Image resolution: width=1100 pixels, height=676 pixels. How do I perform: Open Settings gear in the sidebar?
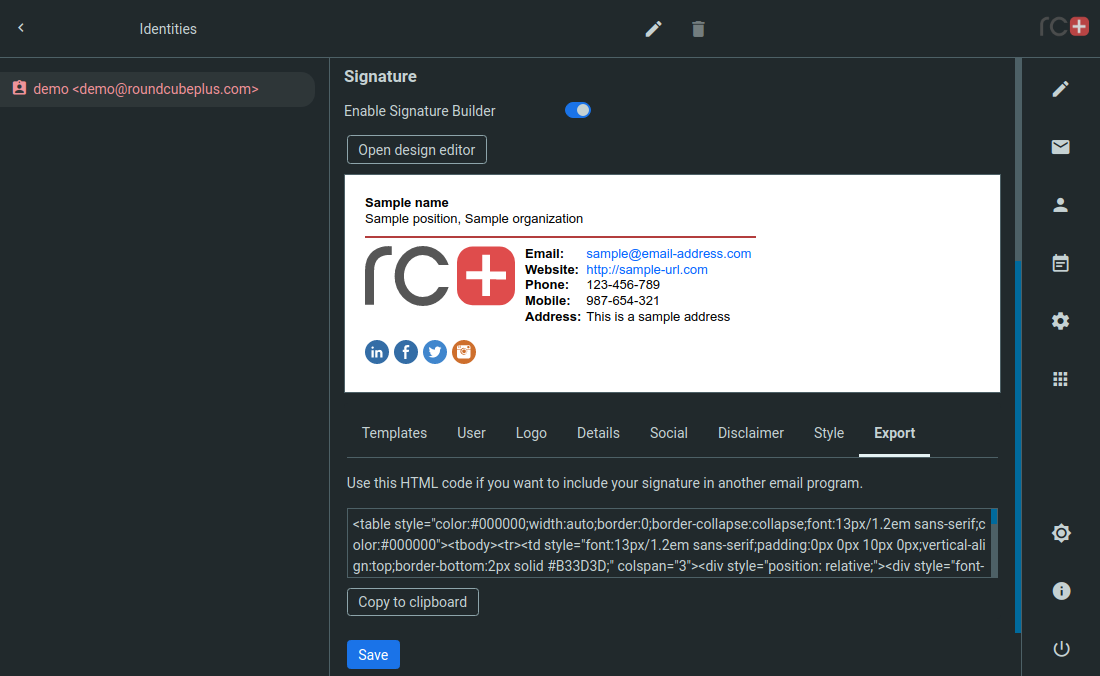click(1061, 321)
